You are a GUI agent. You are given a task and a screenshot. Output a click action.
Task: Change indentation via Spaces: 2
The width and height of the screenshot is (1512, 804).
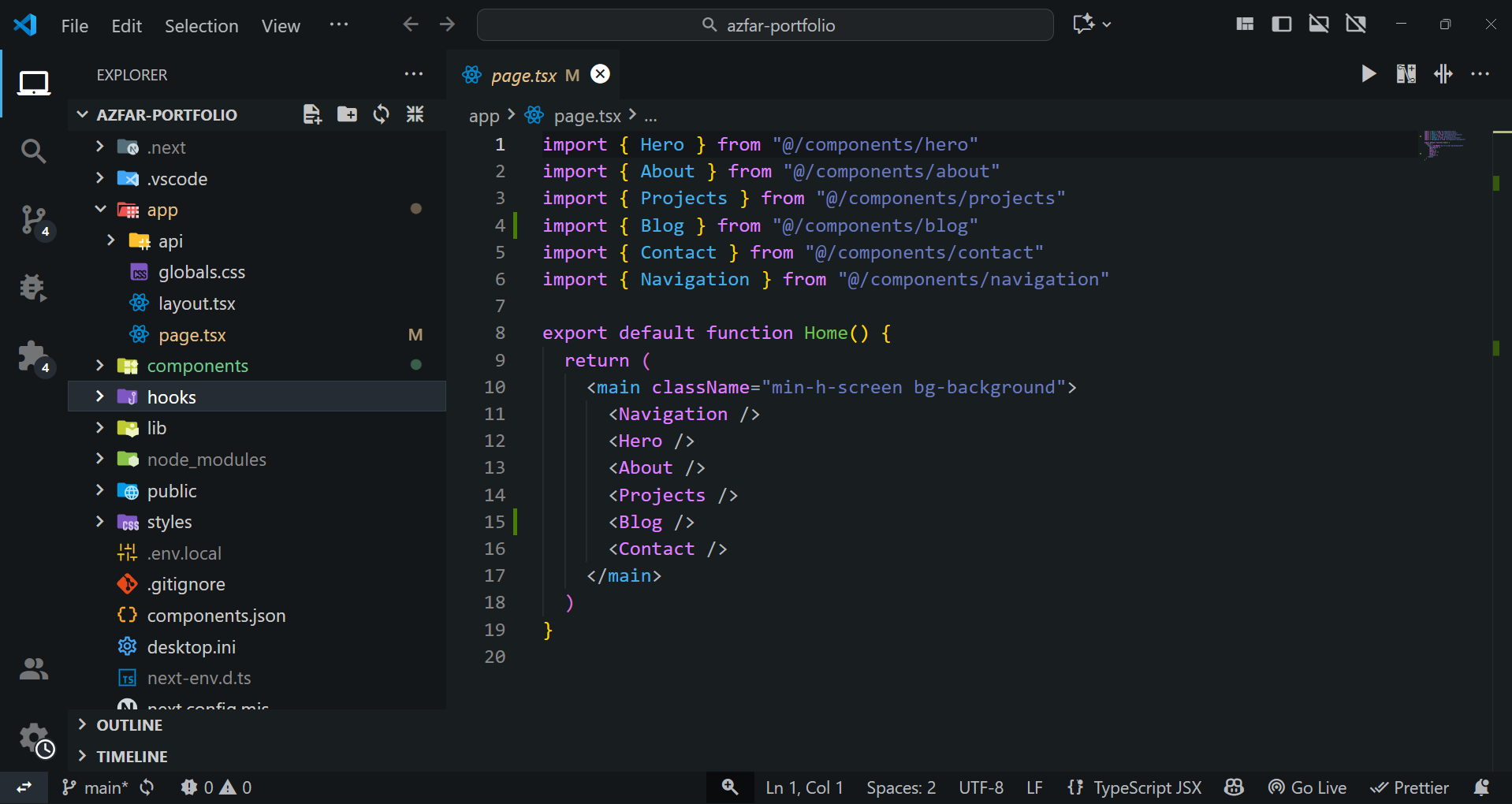coord(901,787)
